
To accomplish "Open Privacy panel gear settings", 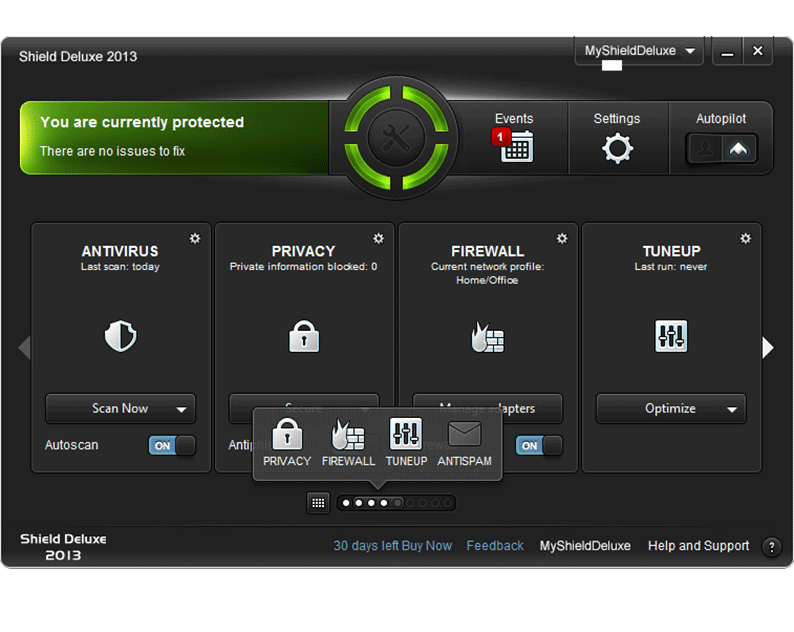I will (x=378, y=239).
